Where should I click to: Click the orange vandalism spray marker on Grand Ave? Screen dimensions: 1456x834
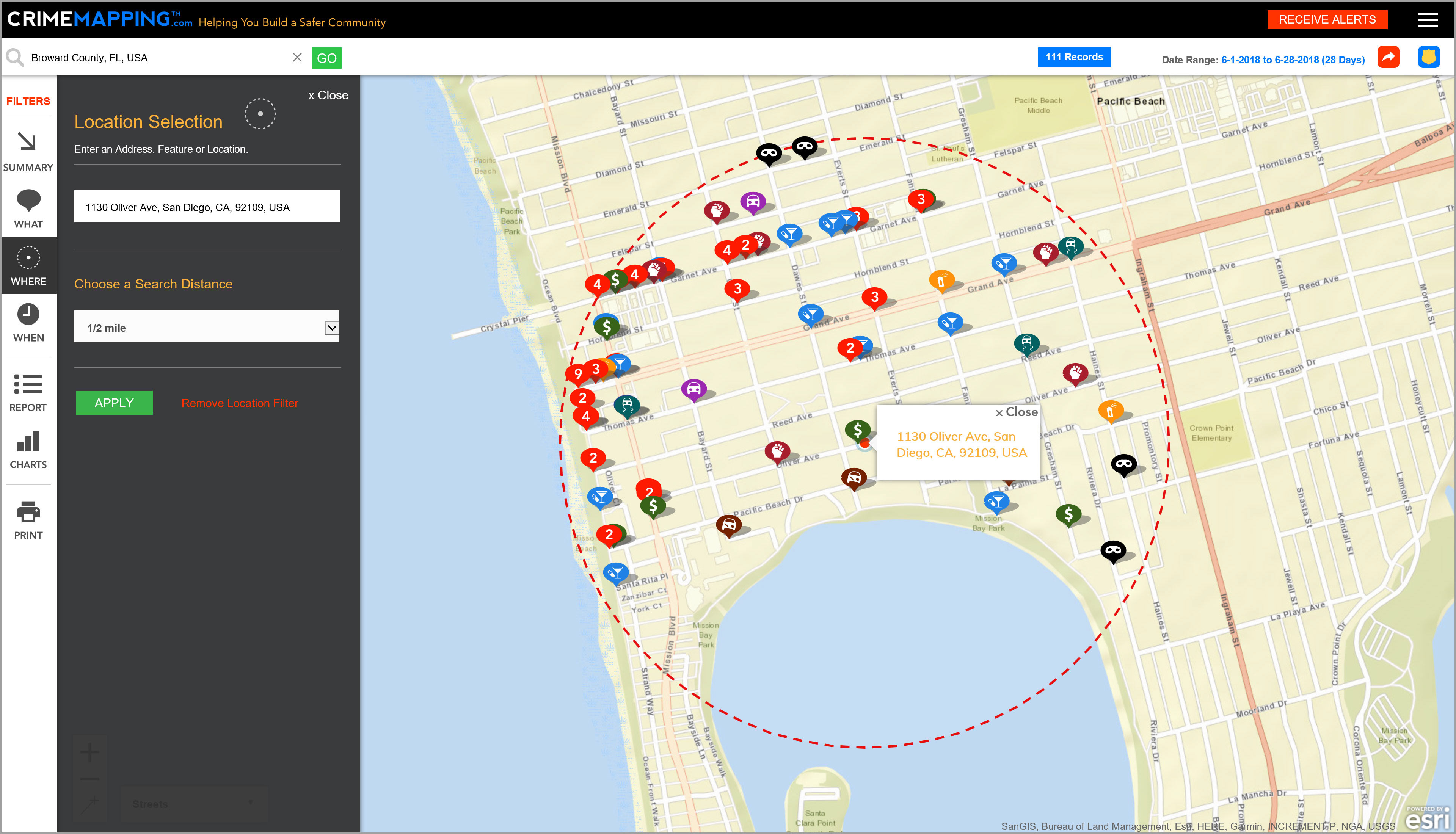(x=941, y=281)
